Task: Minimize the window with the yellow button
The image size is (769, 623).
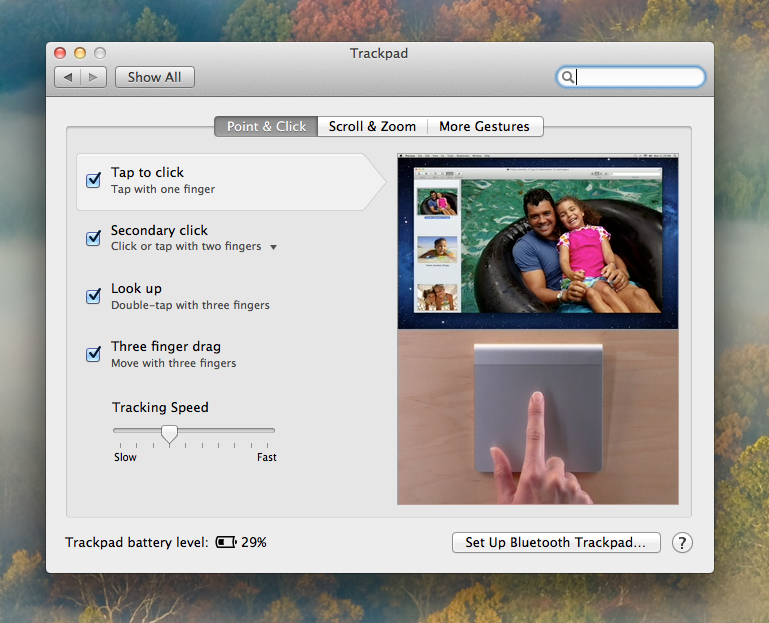Action: click(x=80, y=53)
